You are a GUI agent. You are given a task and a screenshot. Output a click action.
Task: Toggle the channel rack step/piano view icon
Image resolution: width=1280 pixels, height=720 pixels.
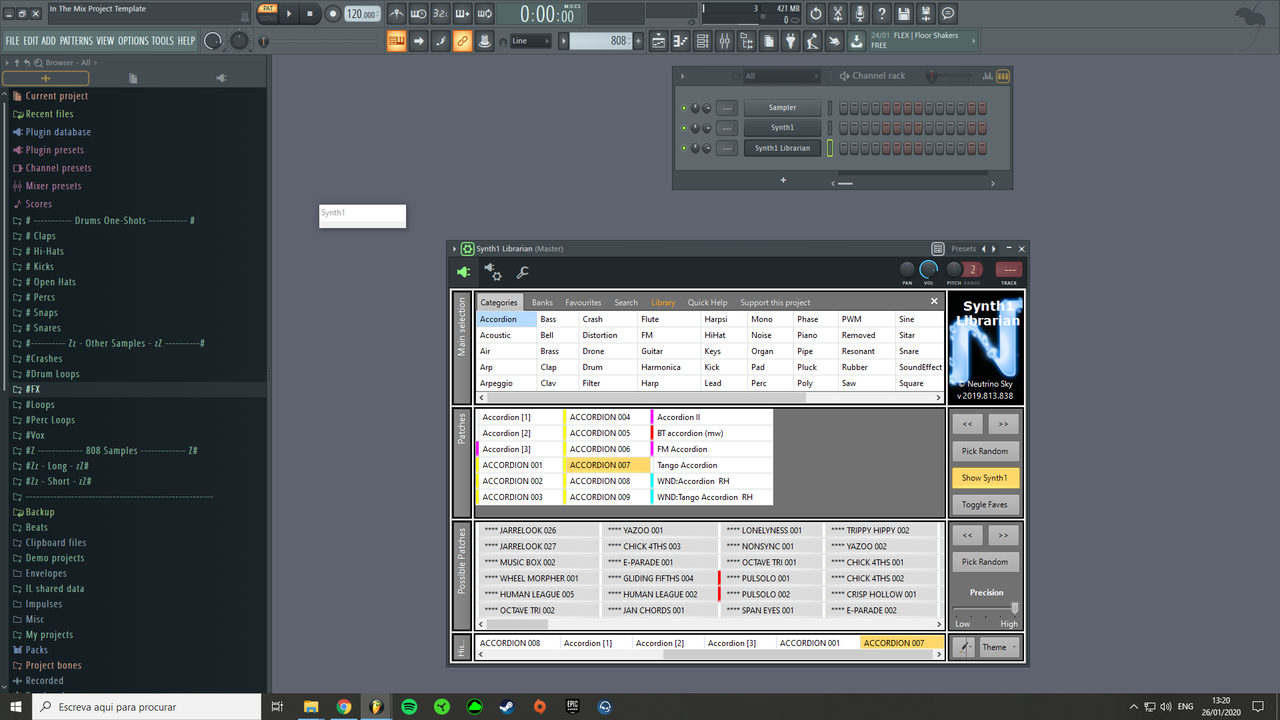1003,76
